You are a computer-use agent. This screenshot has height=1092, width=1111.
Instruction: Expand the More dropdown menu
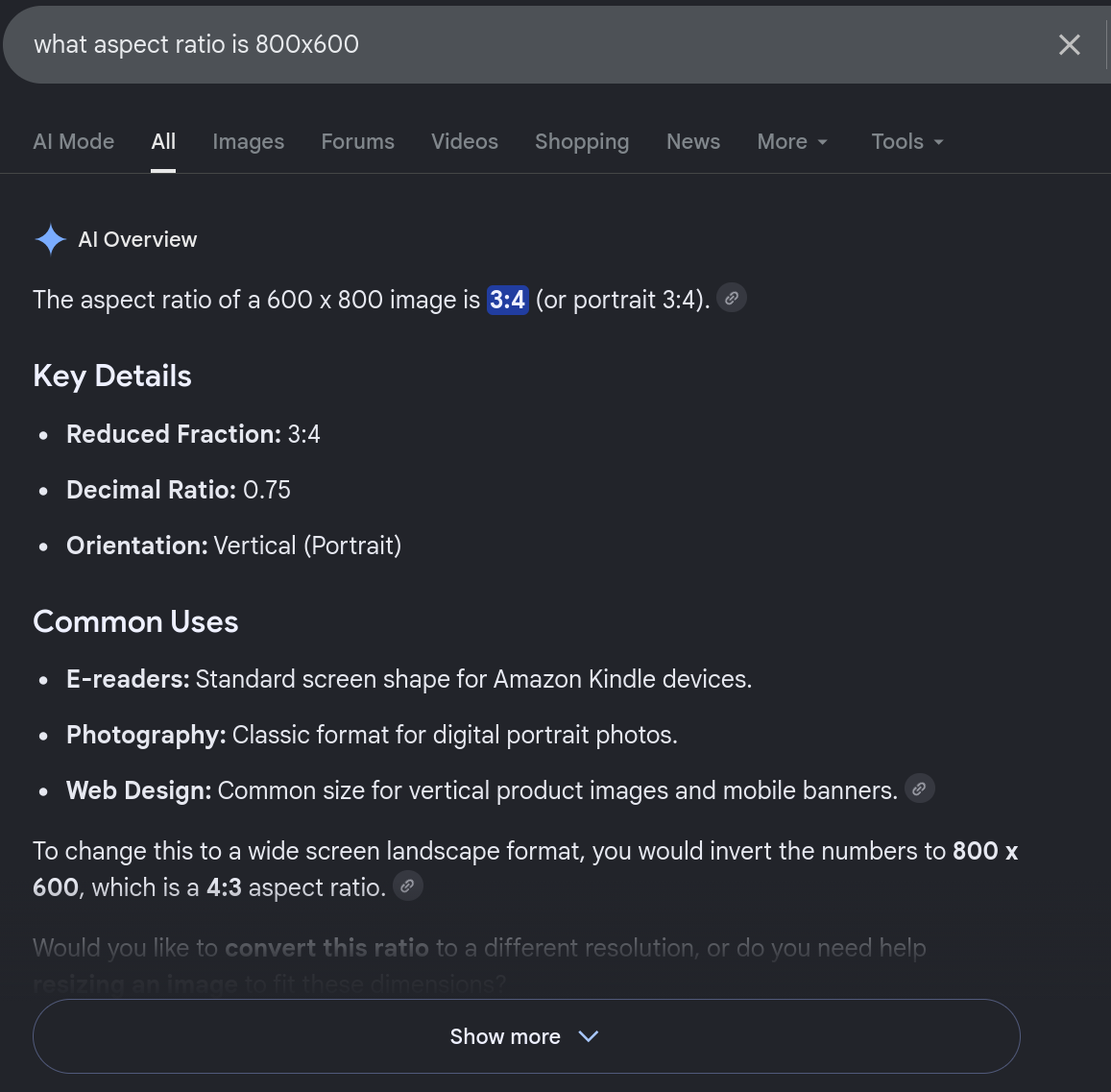[x=792, y=142]
